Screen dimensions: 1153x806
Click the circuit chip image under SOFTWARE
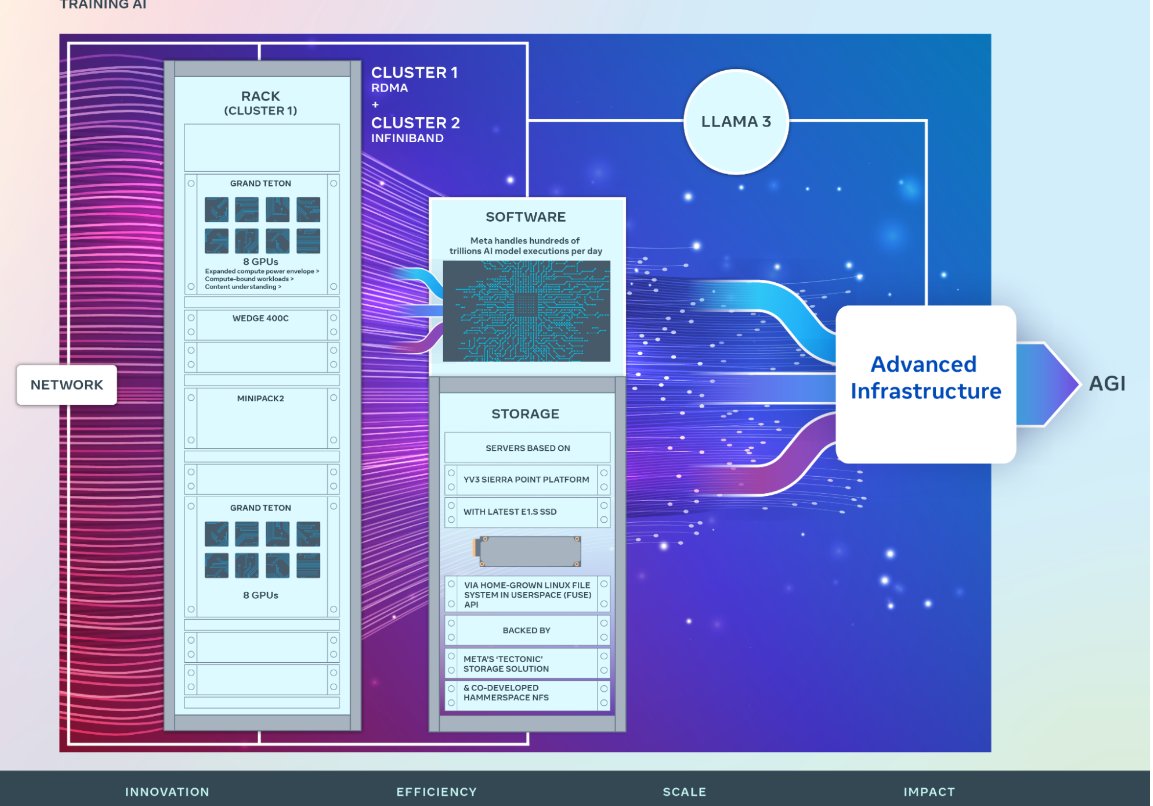click(526, 311)
